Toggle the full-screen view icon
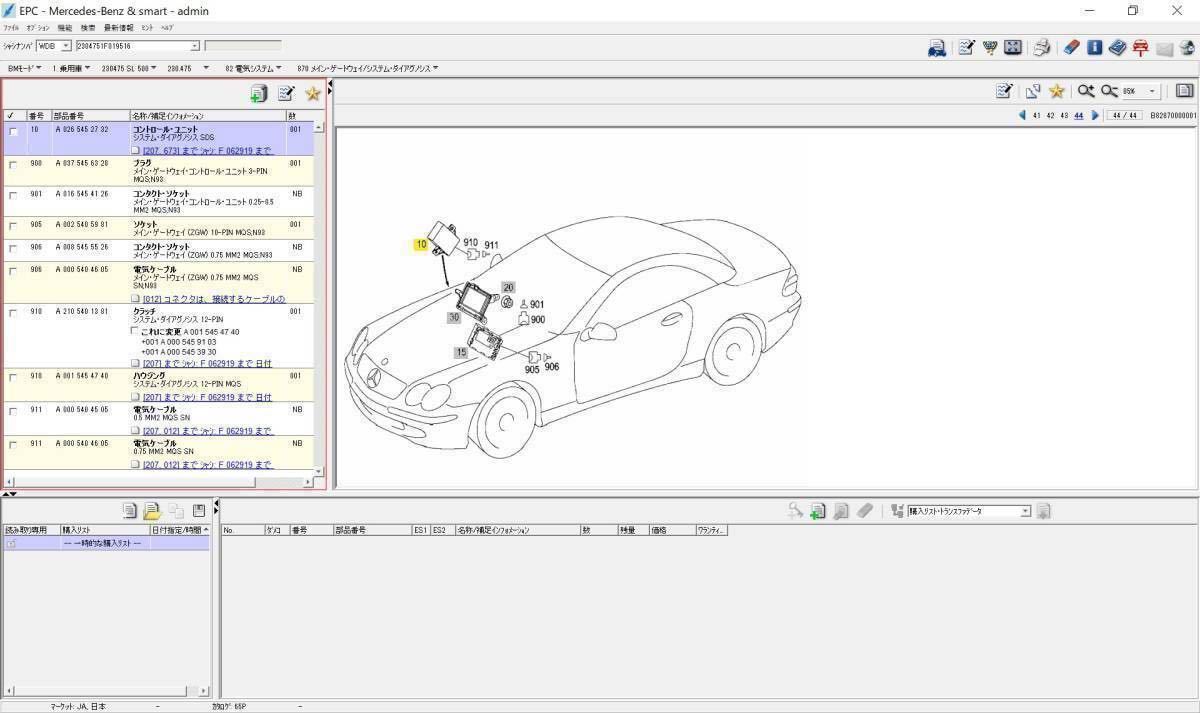This screenshot has height=713, width=1200. [1013, 47]
